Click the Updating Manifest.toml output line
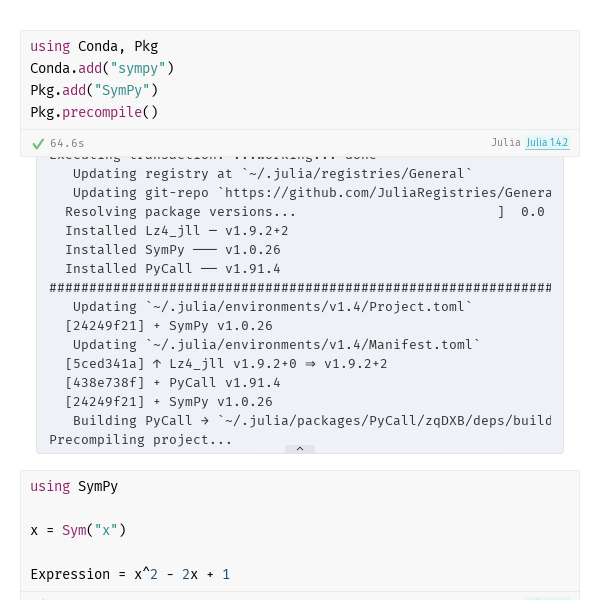 pos(276,345)
